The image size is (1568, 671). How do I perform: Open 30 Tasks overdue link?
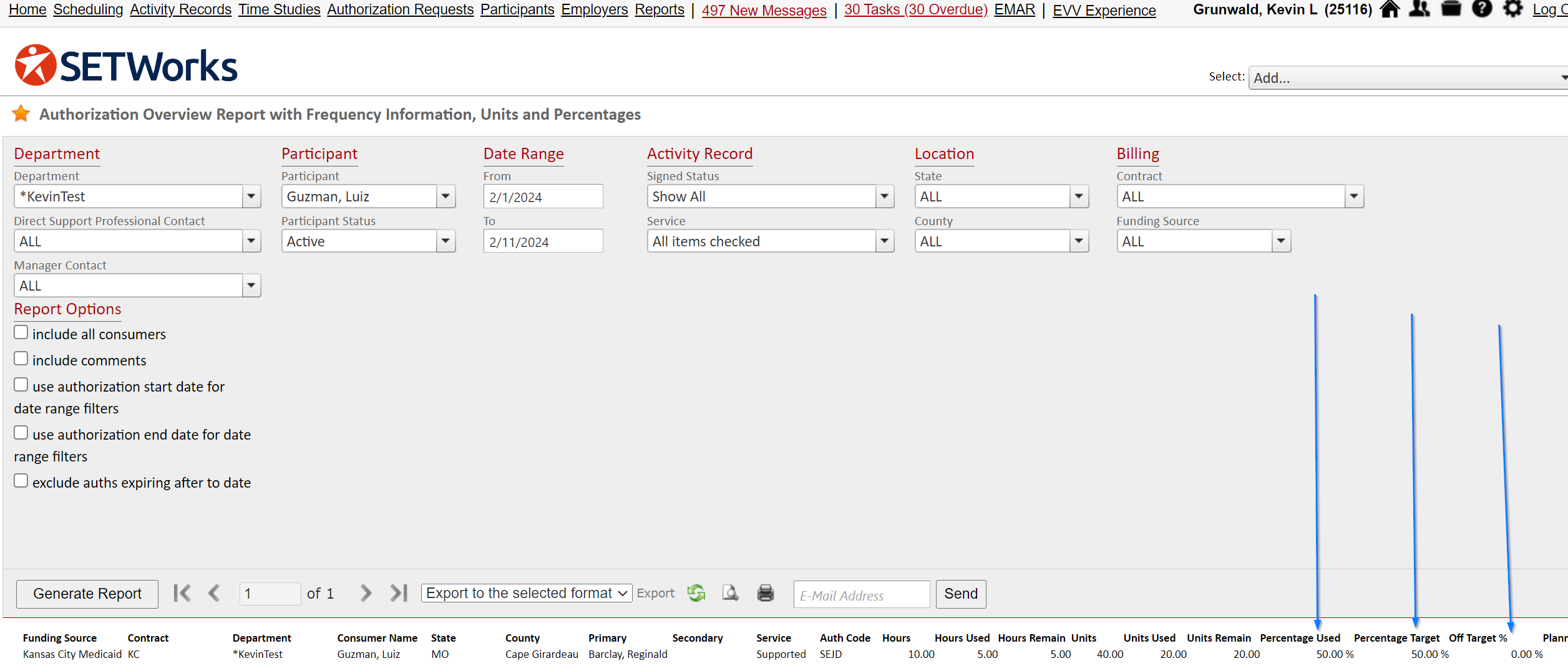pyautogui.click(x=915, y=9)
